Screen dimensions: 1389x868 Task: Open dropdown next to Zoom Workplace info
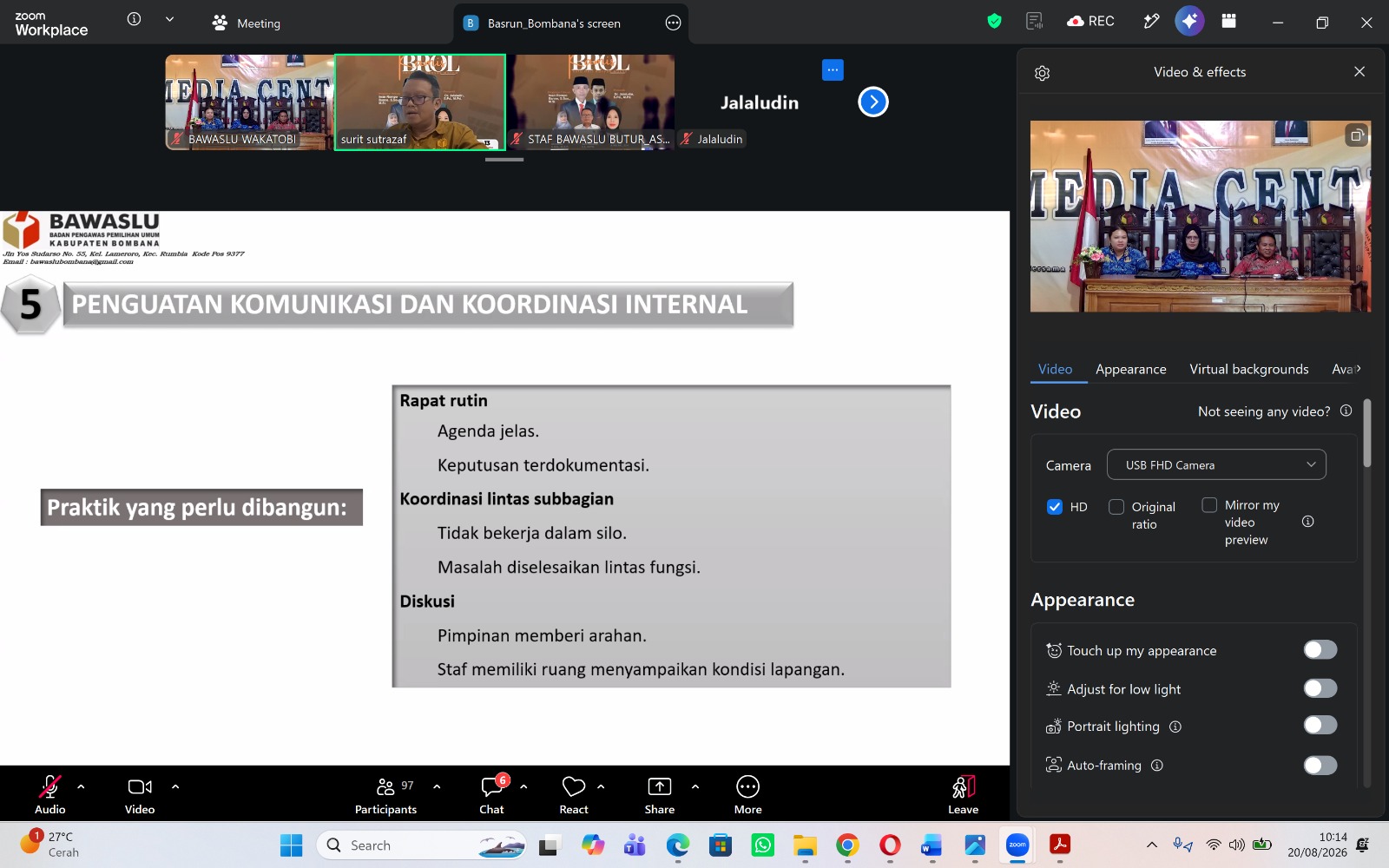169,19
